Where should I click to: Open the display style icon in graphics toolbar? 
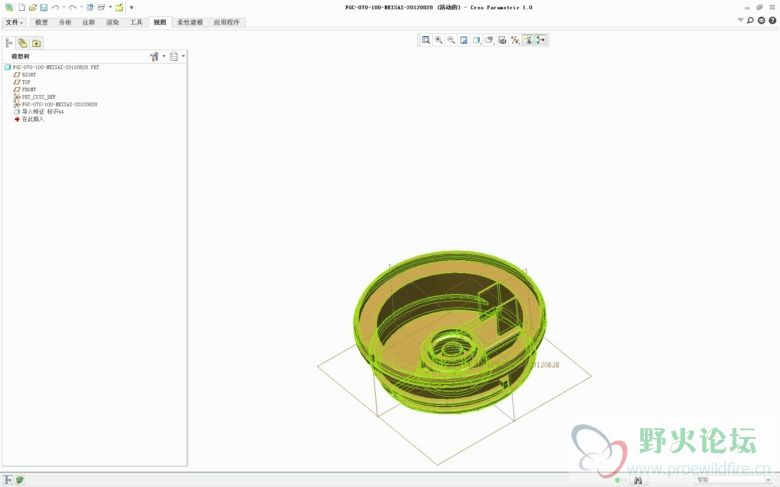click(x=477, y=40)
